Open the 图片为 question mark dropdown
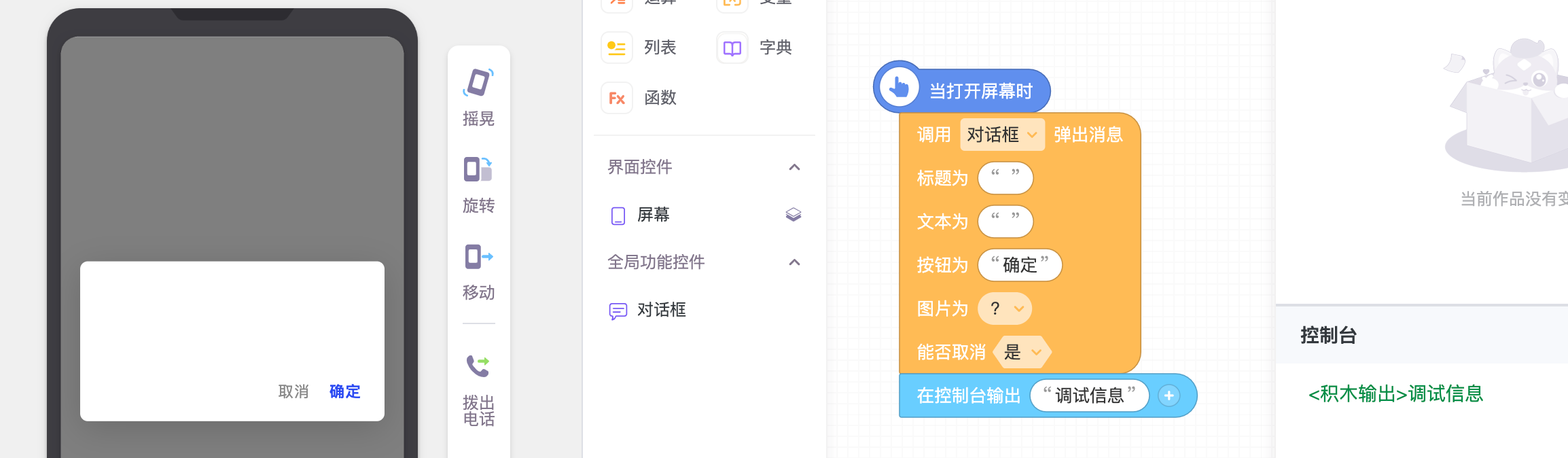The height and width of the screenshot is (458, 1568). tap(1005, 309)
